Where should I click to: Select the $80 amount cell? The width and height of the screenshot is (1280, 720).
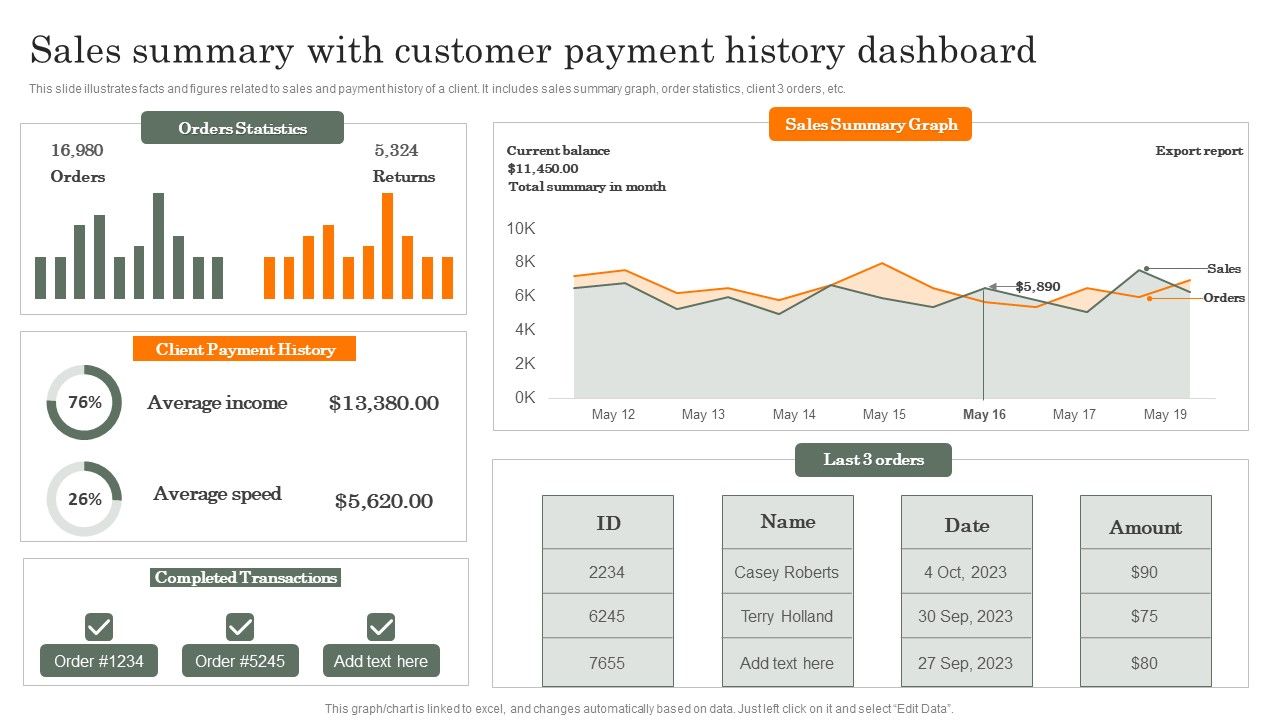(1146, 663)
